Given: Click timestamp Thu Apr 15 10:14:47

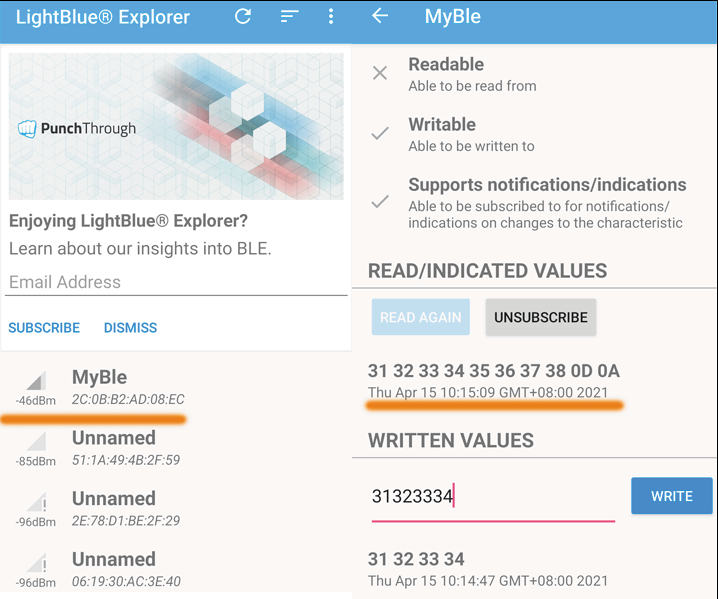Looking at the screenshot, I should (x=488, y=581).
